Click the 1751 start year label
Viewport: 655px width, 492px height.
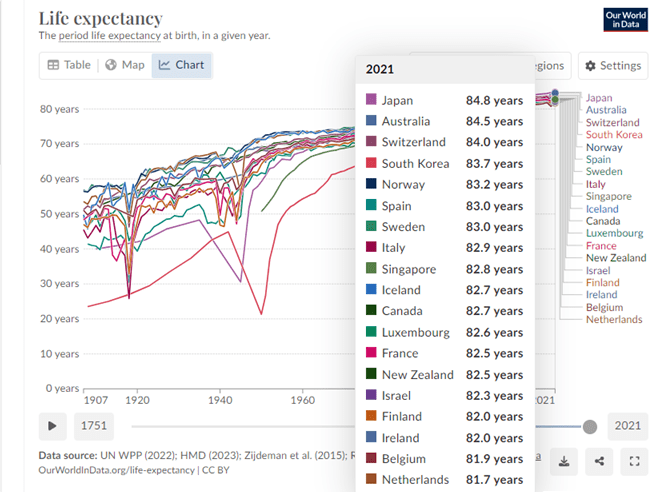tap(92, 426)
